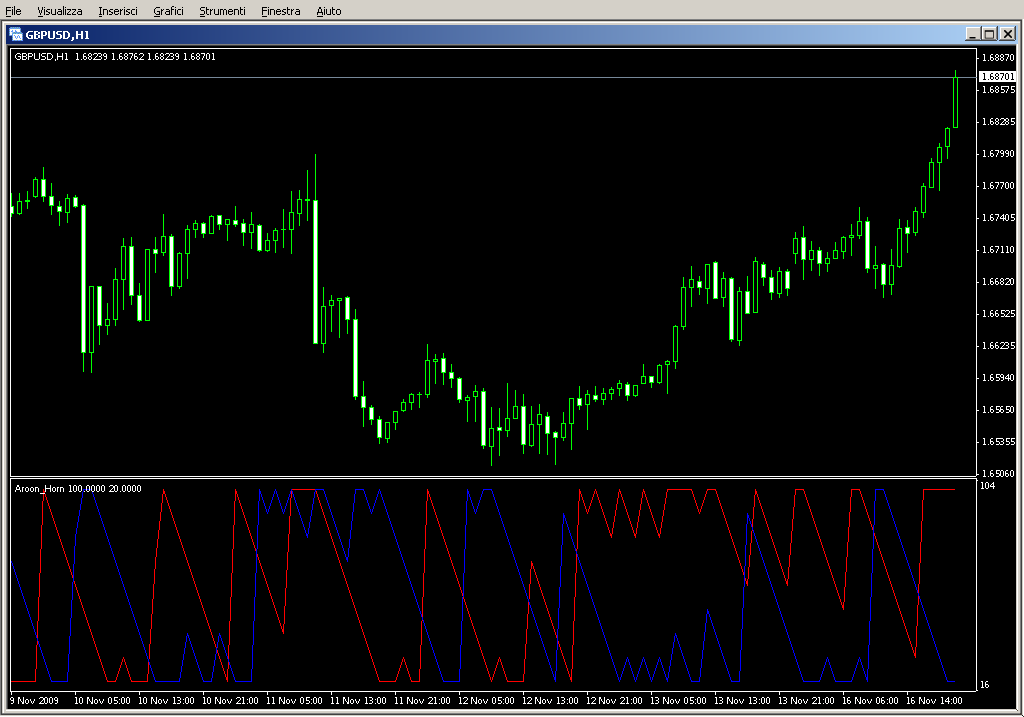Click the 13 Nov 21:00 time label
The image size is (1024, 717).
pyautogui.click(x=806, y=701)
